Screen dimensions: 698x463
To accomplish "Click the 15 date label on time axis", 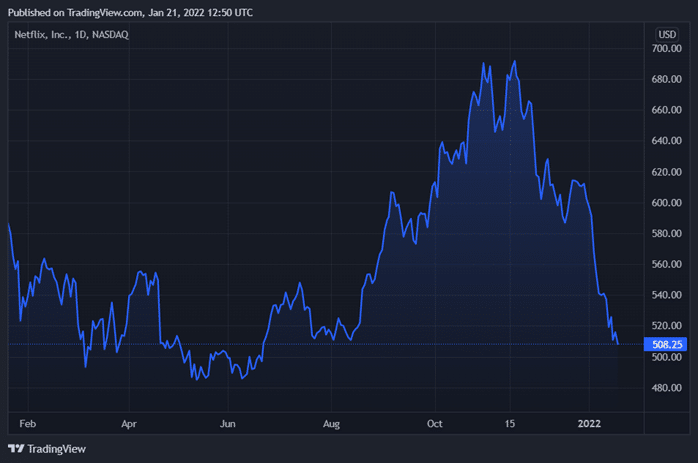I will (510, 424).
